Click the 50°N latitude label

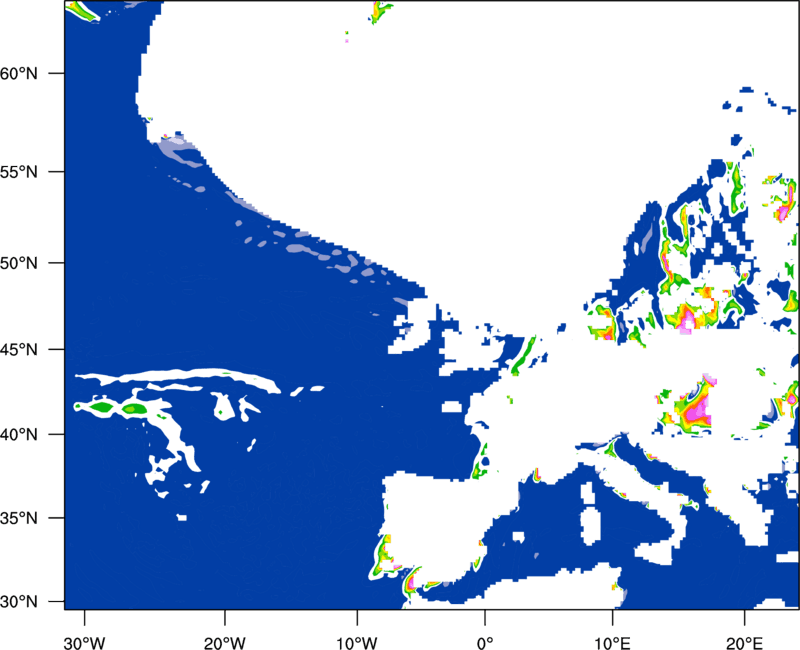tap(19, 263)
